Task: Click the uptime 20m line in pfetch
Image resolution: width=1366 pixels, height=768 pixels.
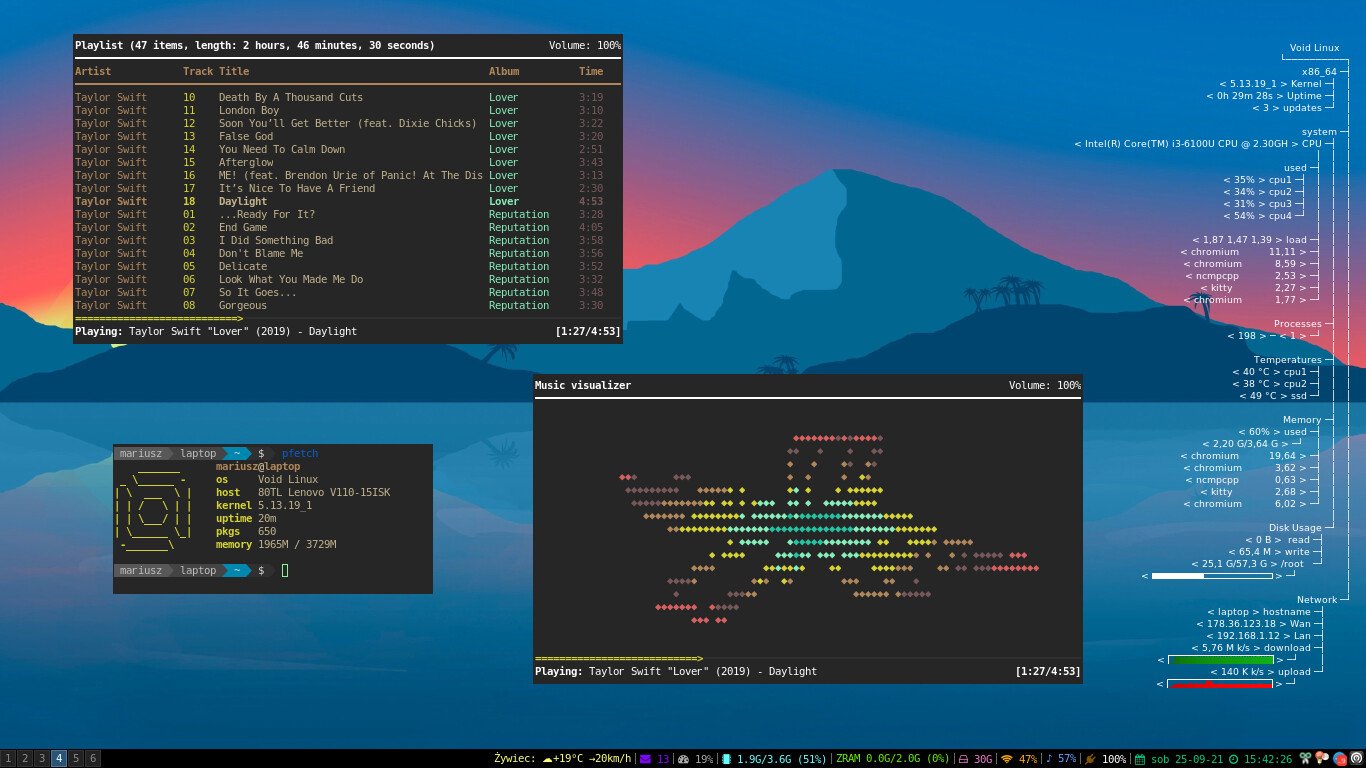Action: 246,518
